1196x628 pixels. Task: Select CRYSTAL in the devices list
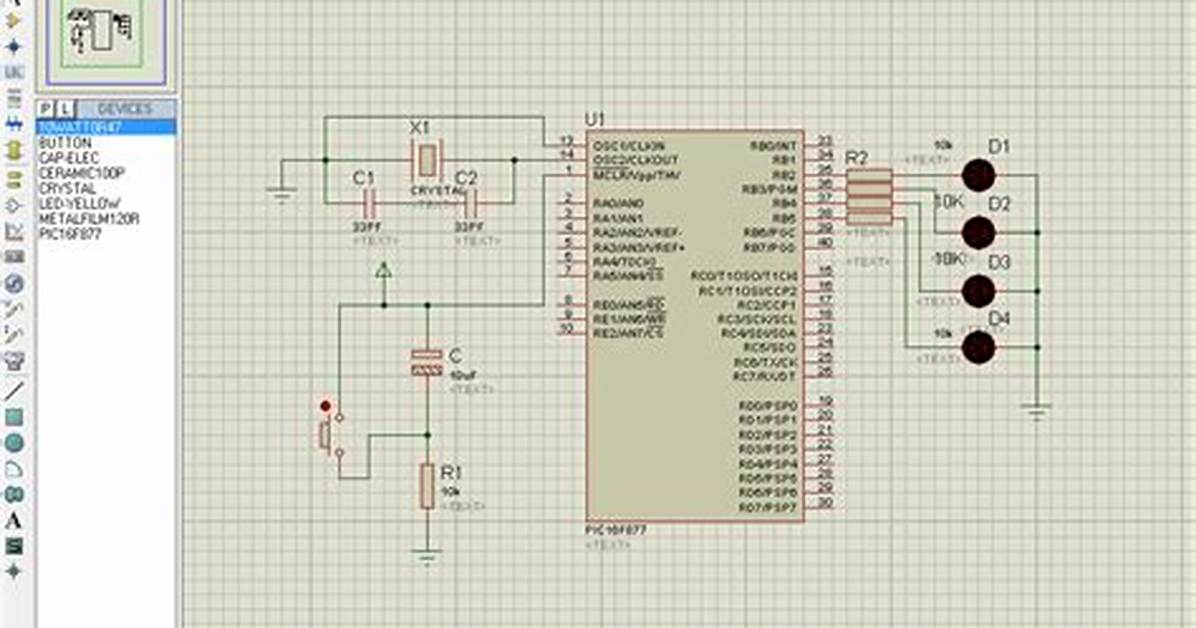[x=67, y=188]
